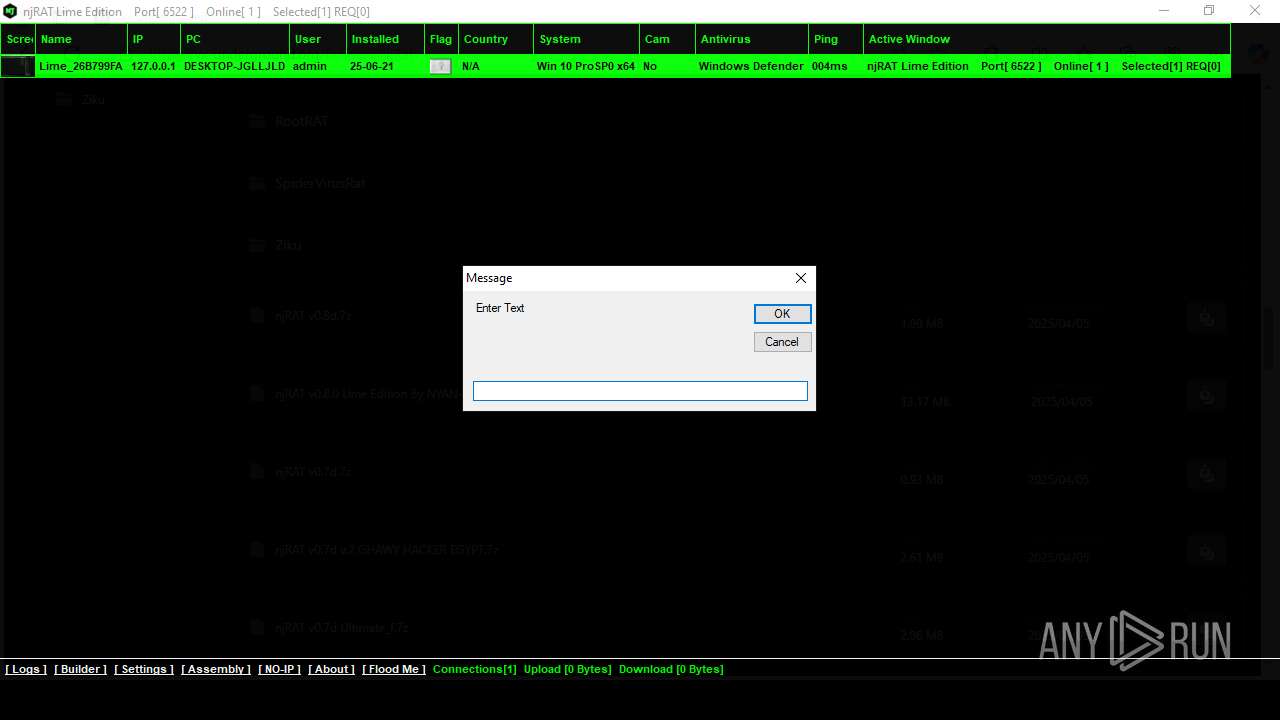Image resolution: width=1280 pixels, height=720 pixels.
Task: Sort by IP column header
Action: (154, 39)
